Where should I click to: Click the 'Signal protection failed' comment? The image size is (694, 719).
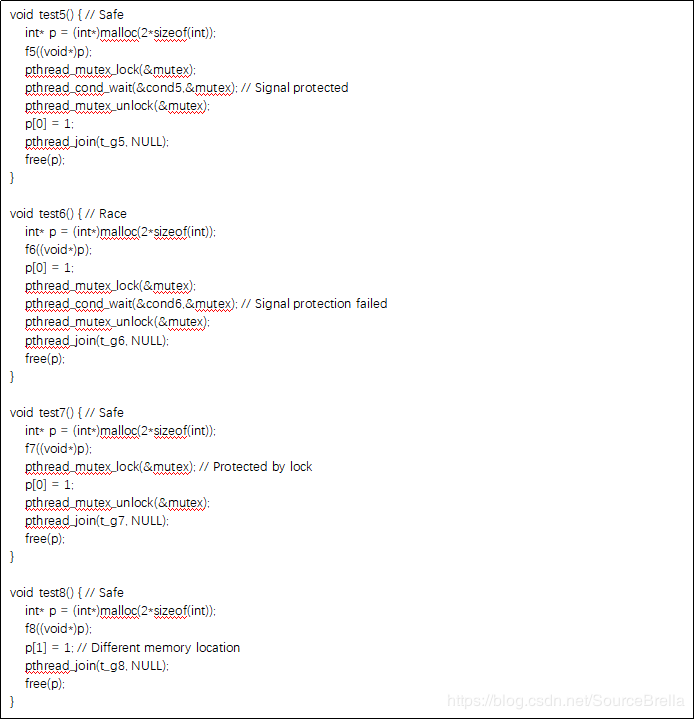pos(321,304)
